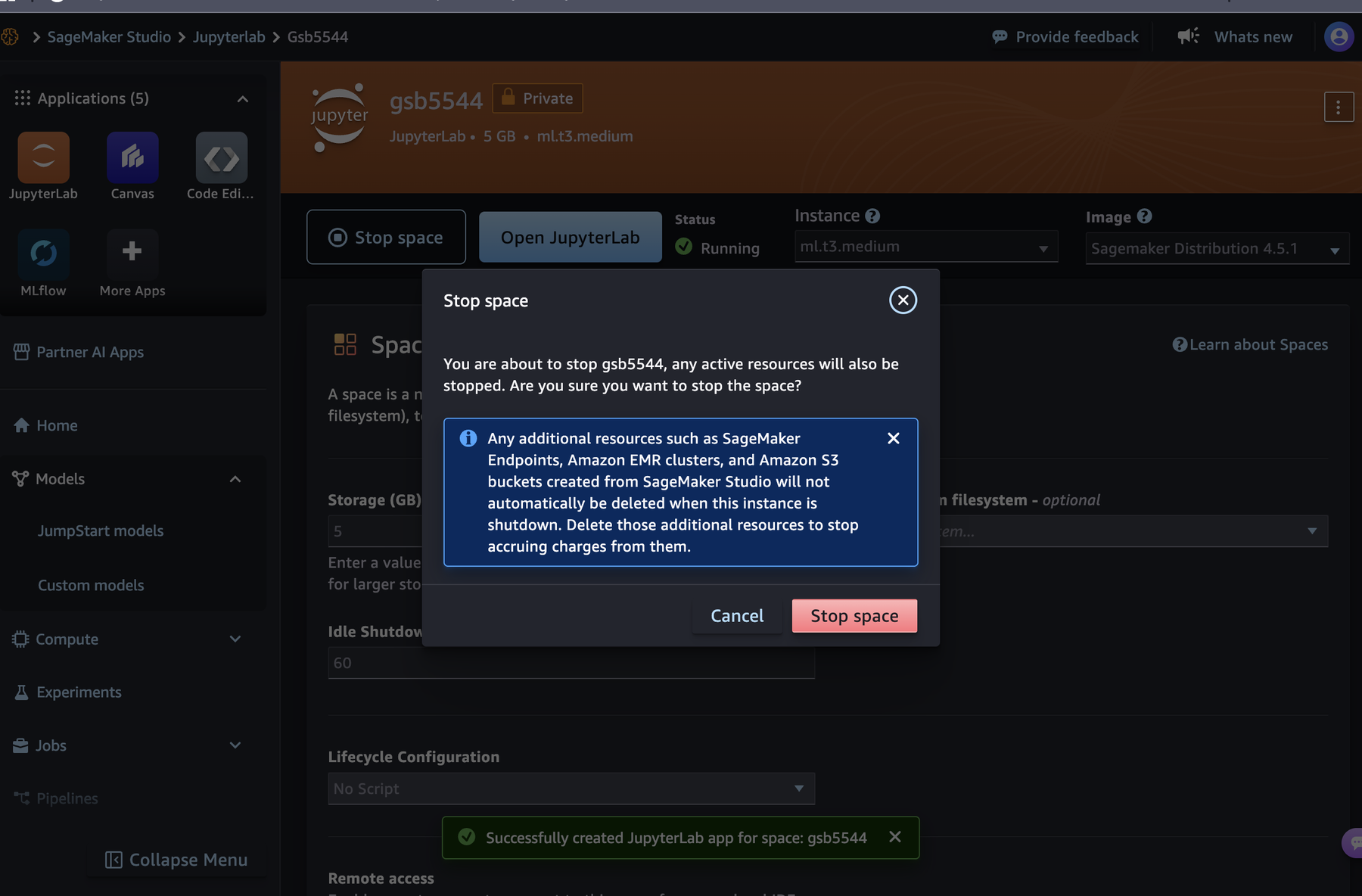Open the Lifecycle Configuration dropdown
The height and width of the screenshot is (896, 1362).
click(571, 789)
